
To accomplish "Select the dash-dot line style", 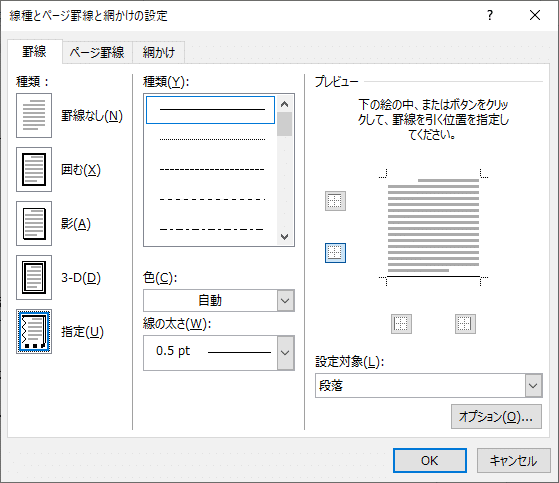I will pos(212,229).
